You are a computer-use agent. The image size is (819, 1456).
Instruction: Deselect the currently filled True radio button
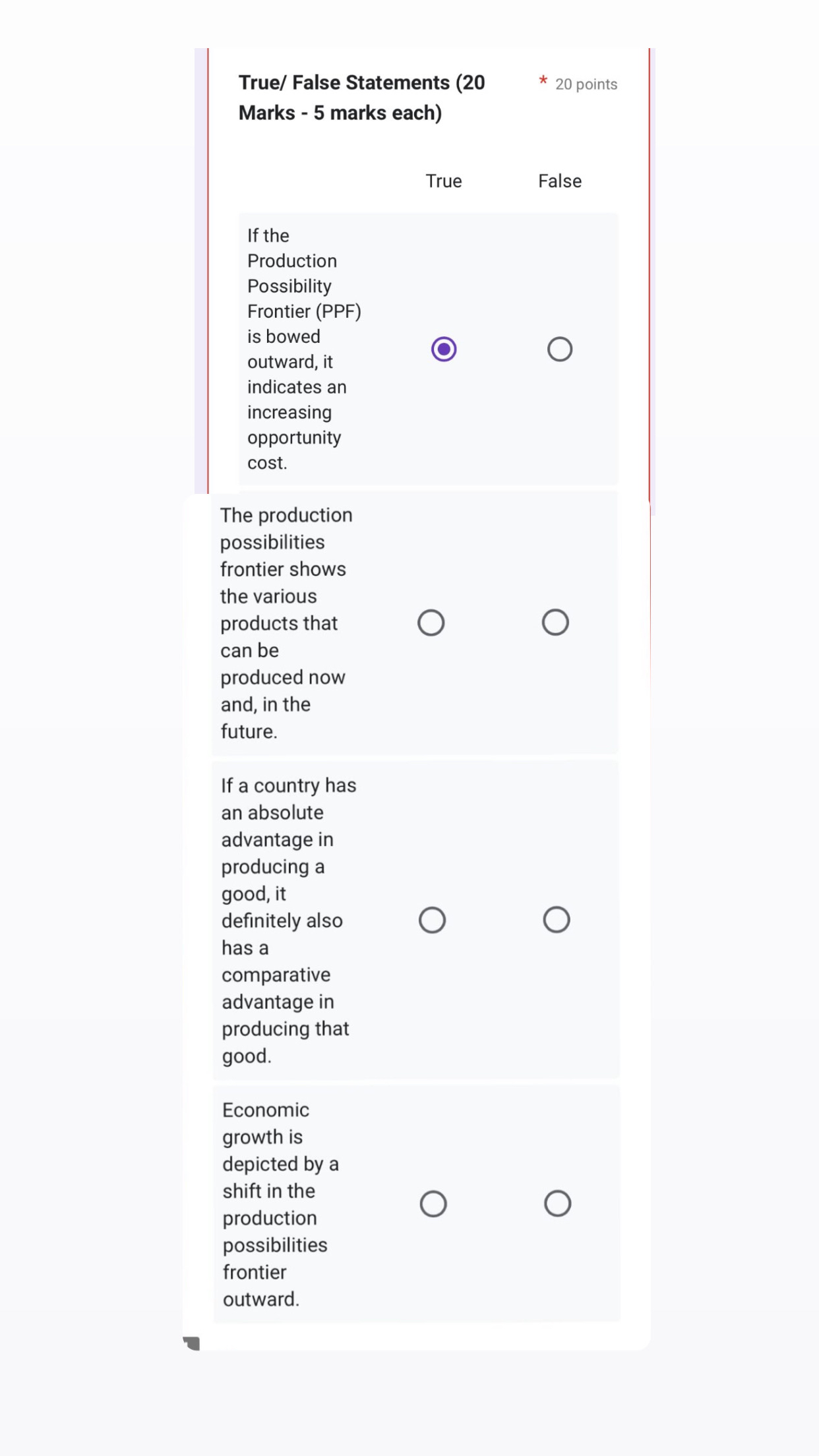pos(444,349)
